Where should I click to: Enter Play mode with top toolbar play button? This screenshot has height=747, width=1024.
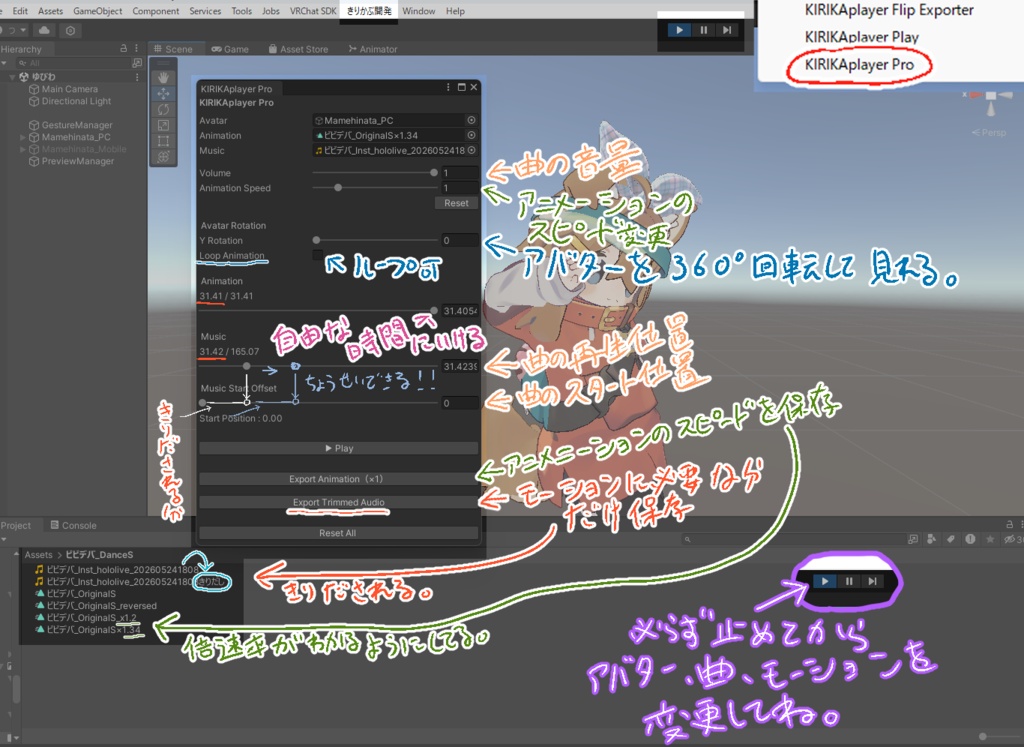(x=679, y=30)
